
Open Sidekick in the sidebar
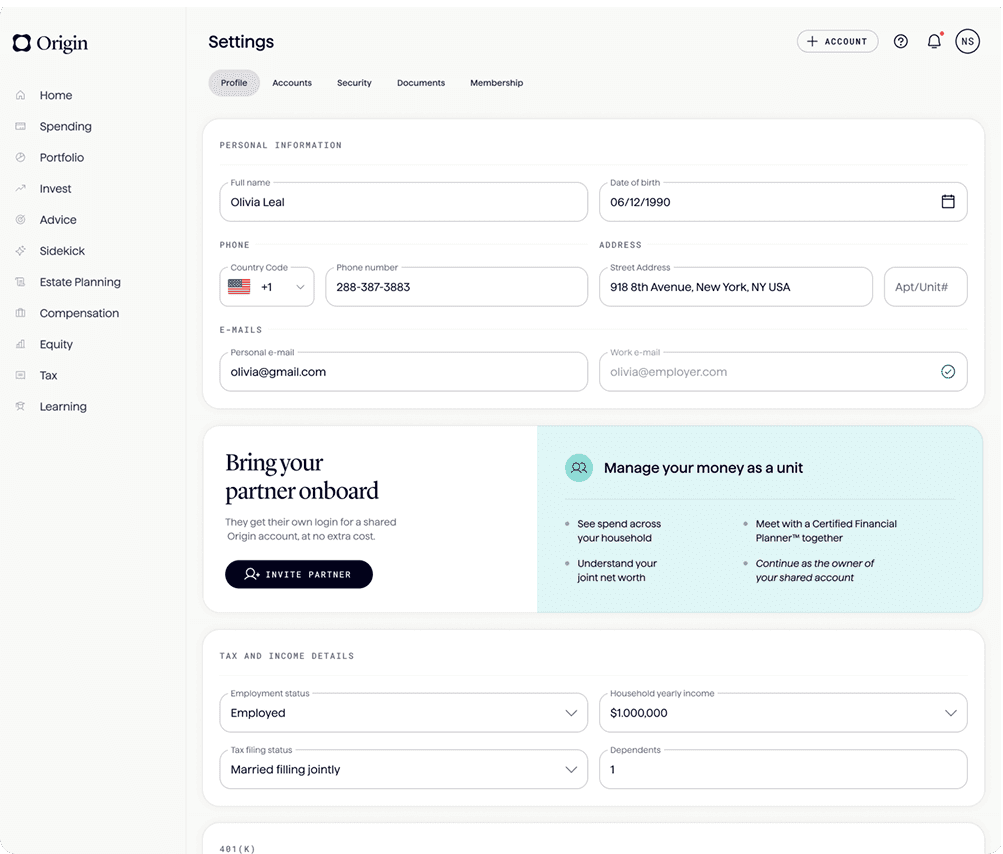[62, 251]
